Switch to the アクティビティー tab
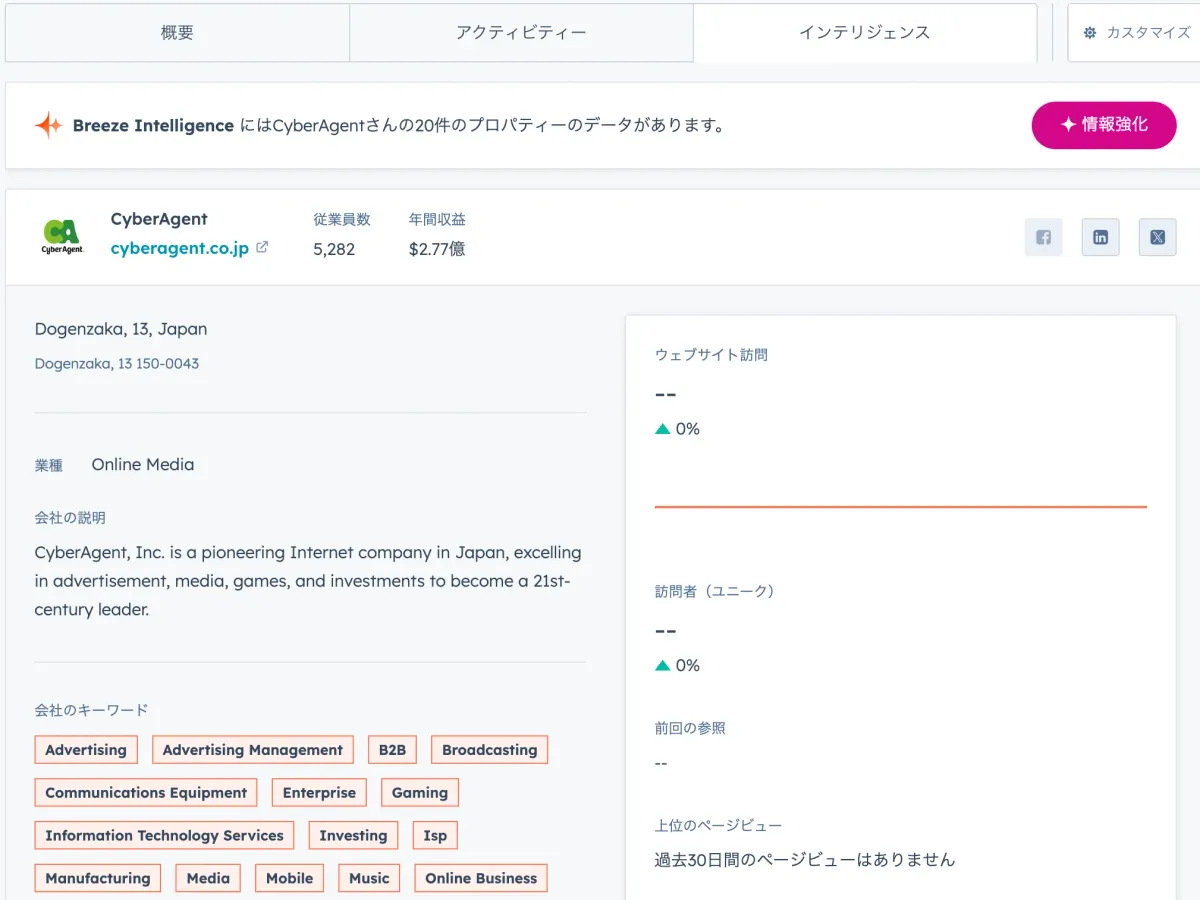The height and width of the screenshot is (900, 1200). tap(521, 32)
